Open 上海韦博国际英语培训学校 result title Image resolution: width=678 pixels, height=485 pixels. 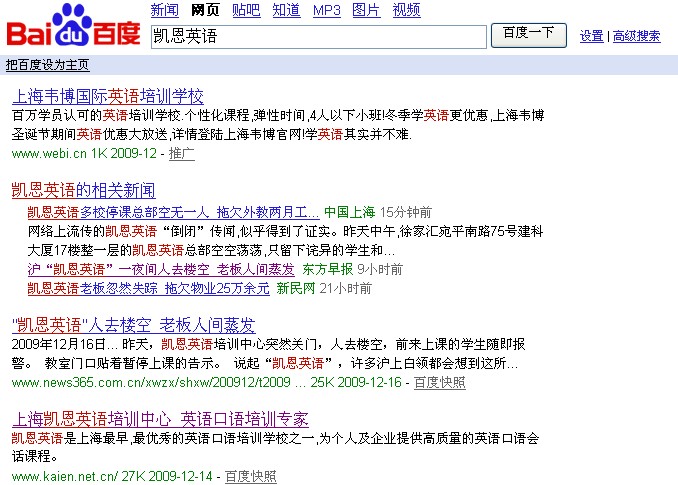pyautogui.click(x=108, y=96)
